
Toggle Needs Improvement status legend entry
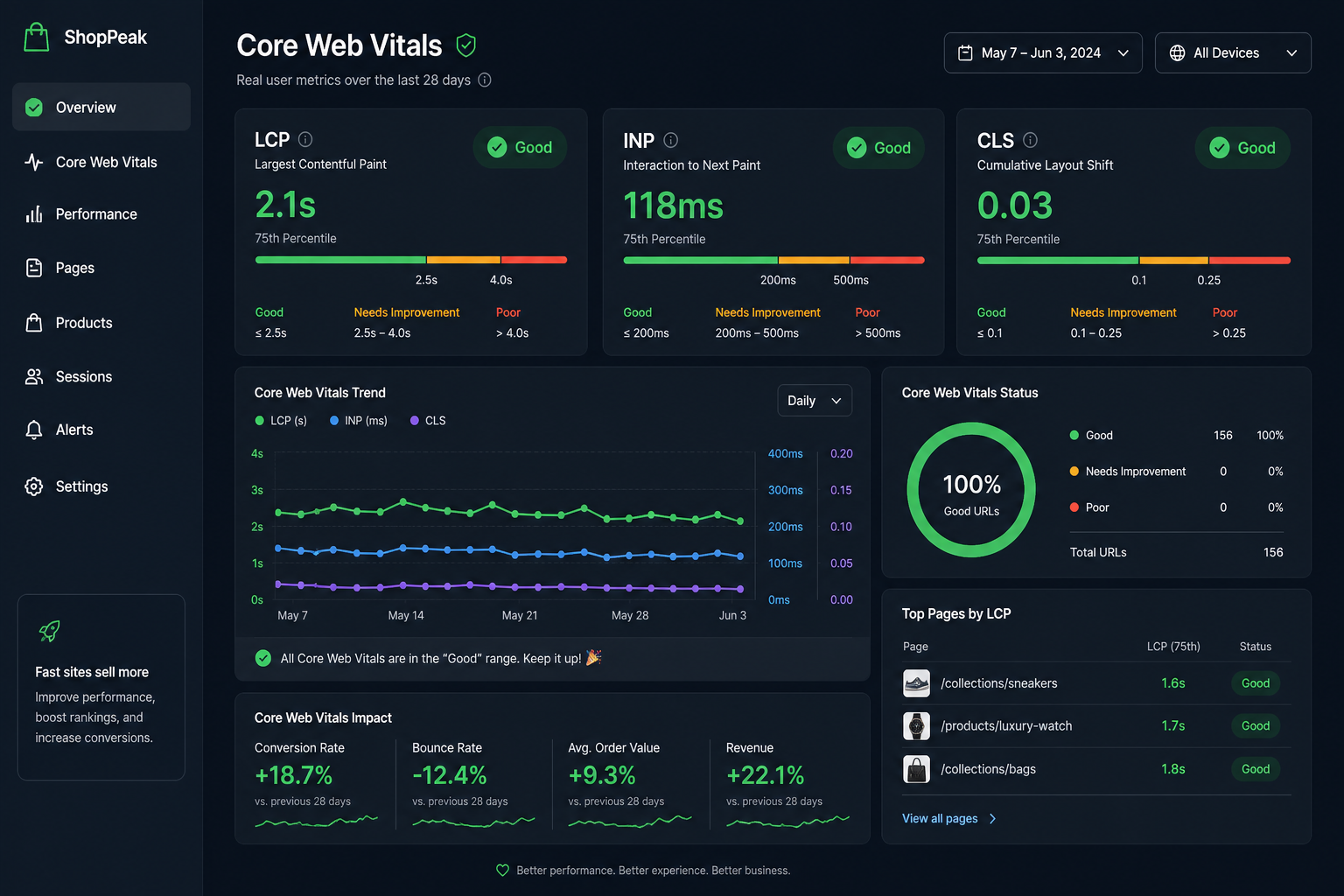(x=1128, y=472)
